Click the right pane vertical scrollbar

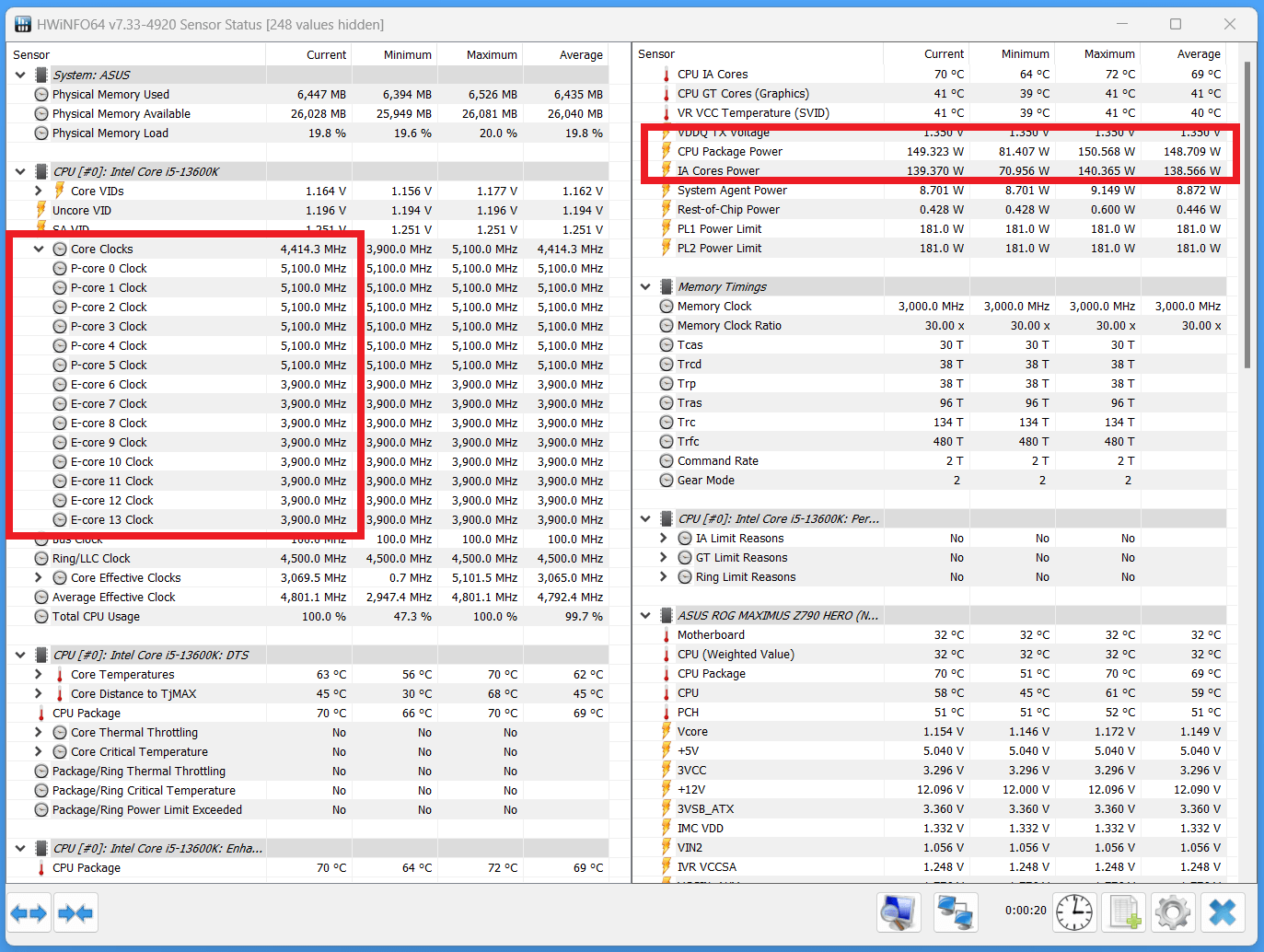1247,215
